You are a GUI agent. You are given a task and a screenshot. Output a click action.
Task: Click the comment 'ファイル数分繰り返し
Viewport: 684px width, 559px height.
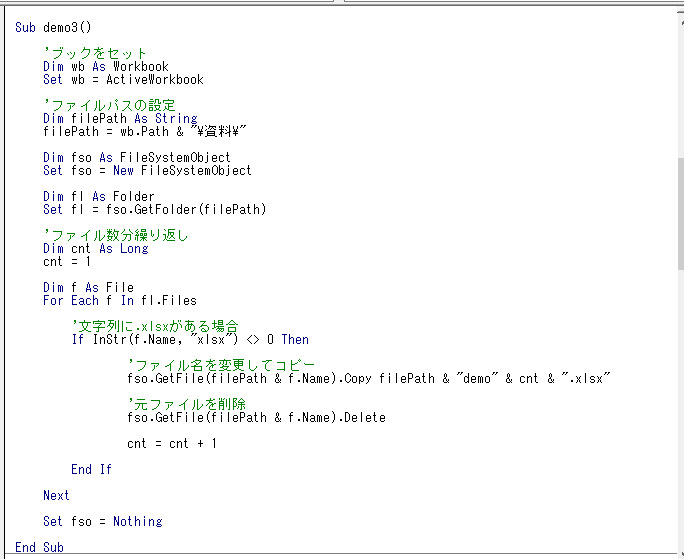pyautogui.click(x=116, y=235)
